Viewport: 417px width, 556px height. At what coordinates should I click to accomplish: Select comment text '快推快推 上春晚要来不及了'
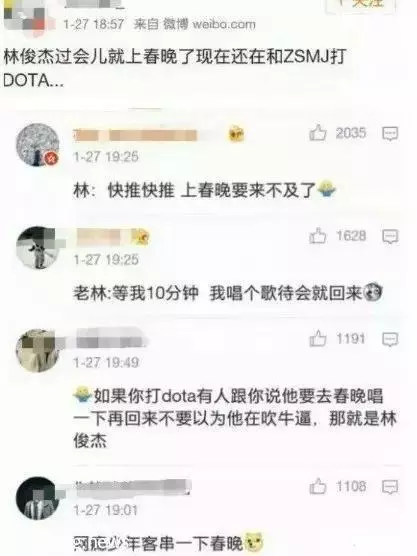[212, 191]
